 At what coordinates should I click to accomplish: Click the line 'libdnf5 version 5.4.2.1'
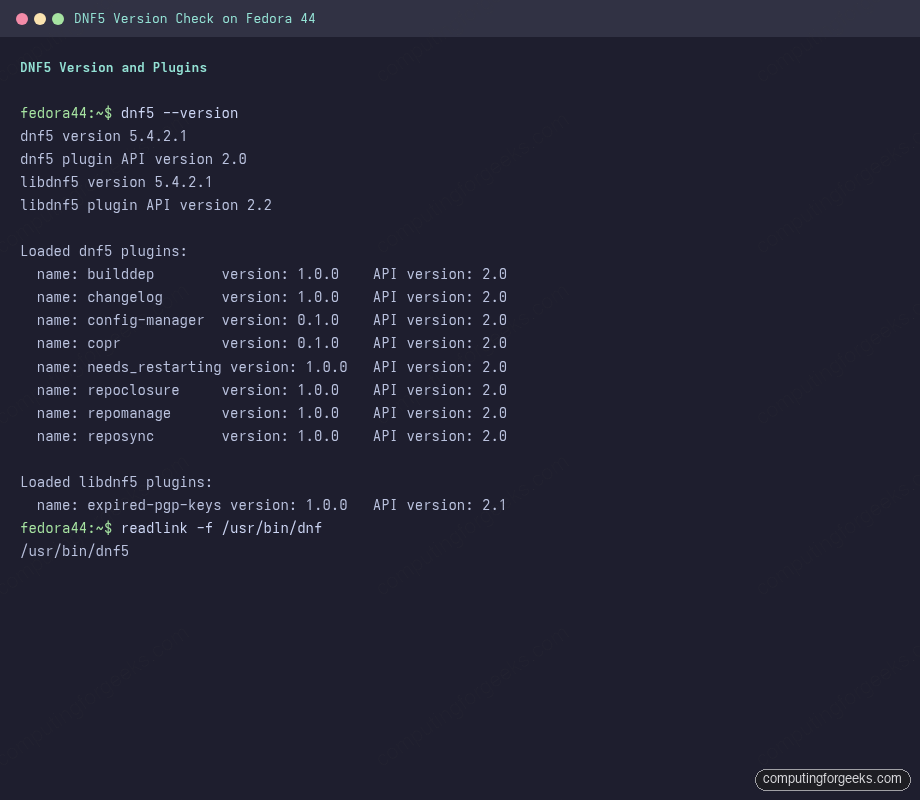coord(116,182)
